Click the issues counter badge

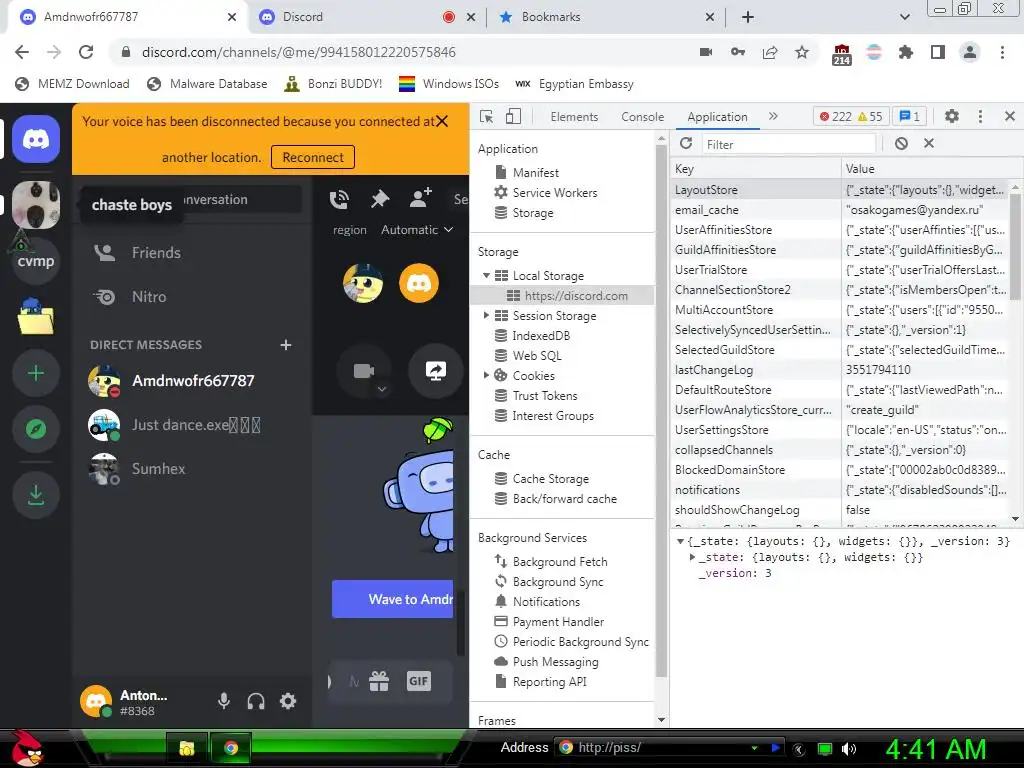[x=910, y=116]
